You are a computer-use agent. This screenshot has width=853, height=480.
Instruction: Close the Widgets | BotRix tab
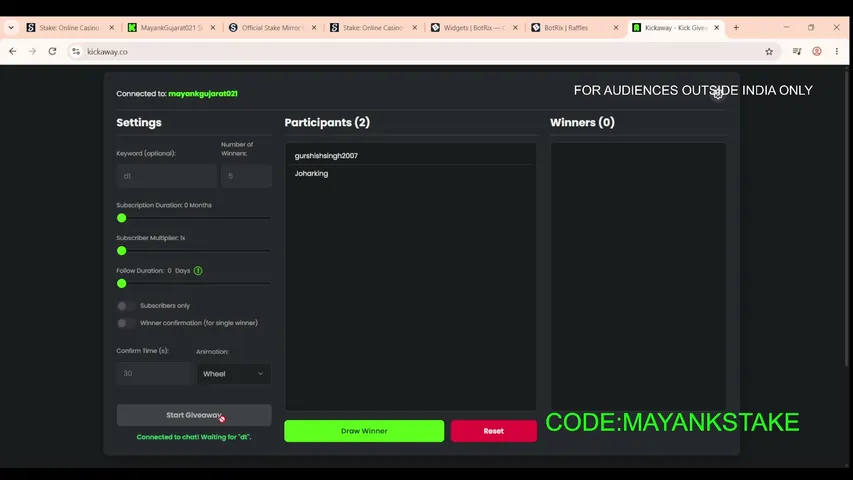click(515, 27)
